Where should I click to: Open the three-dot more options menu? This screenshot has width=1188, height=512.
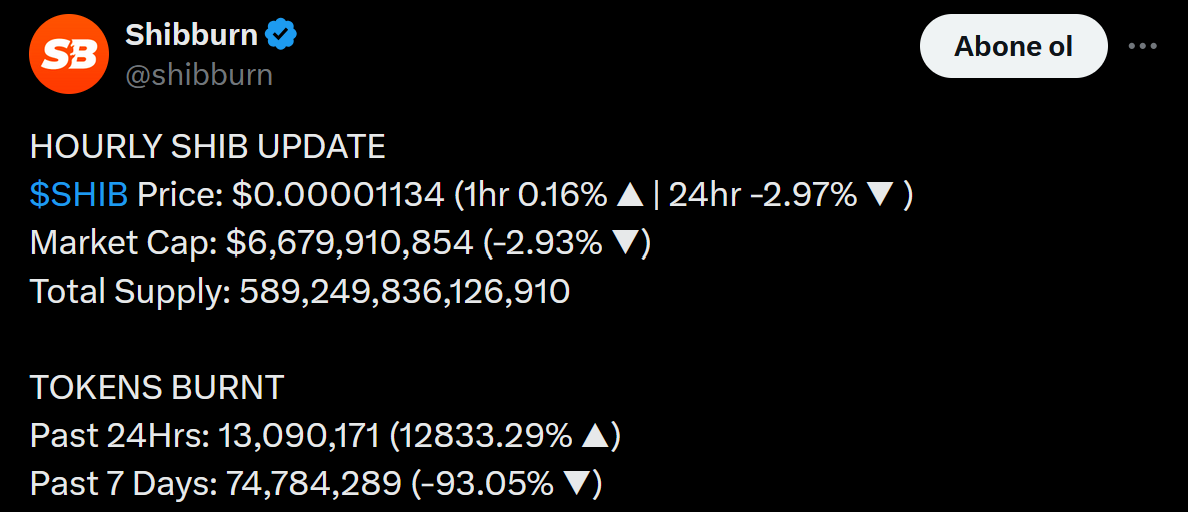(x=1143, y=46)
